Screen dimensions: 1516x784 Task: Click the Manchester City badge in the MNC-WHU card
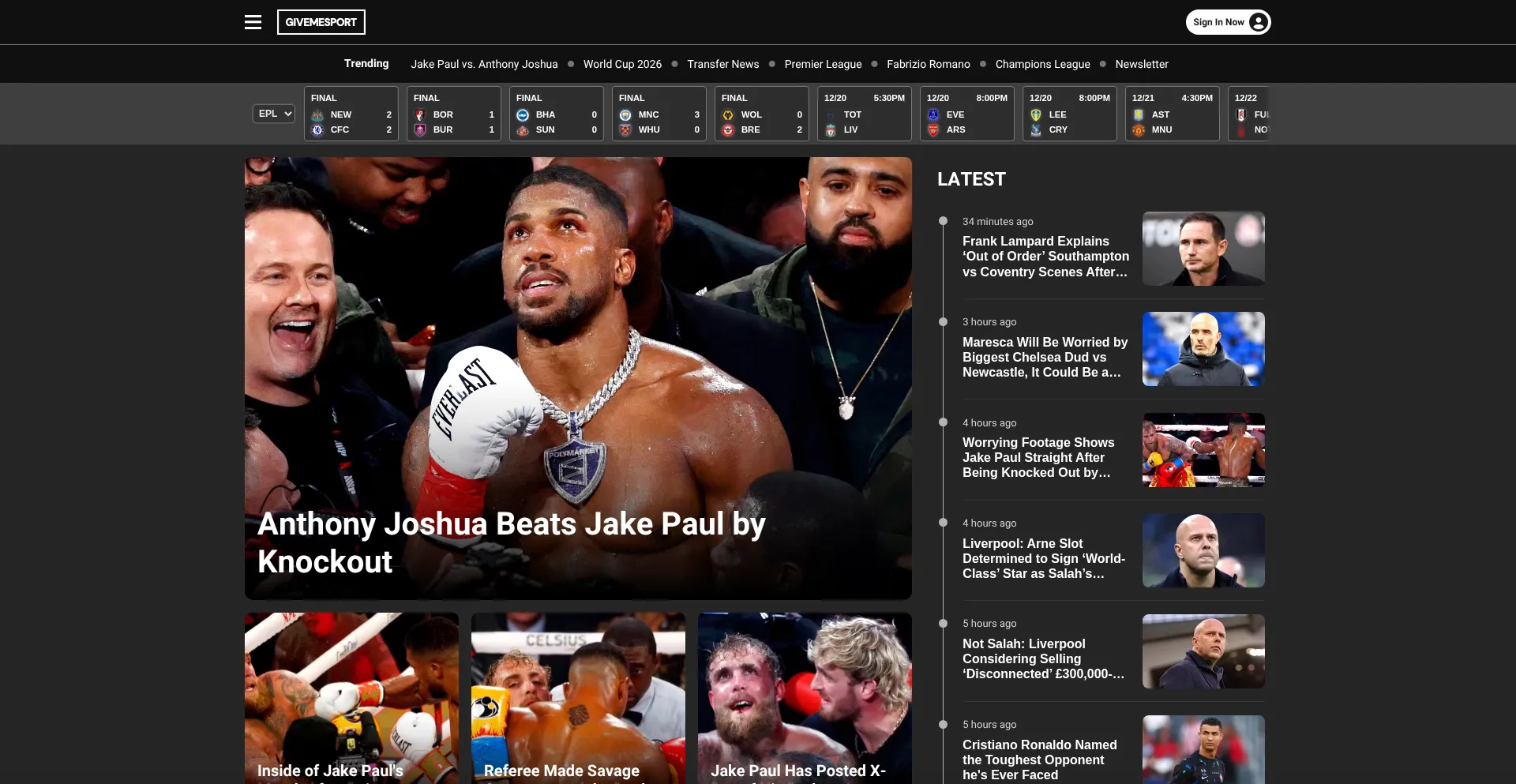coord(625,114)
